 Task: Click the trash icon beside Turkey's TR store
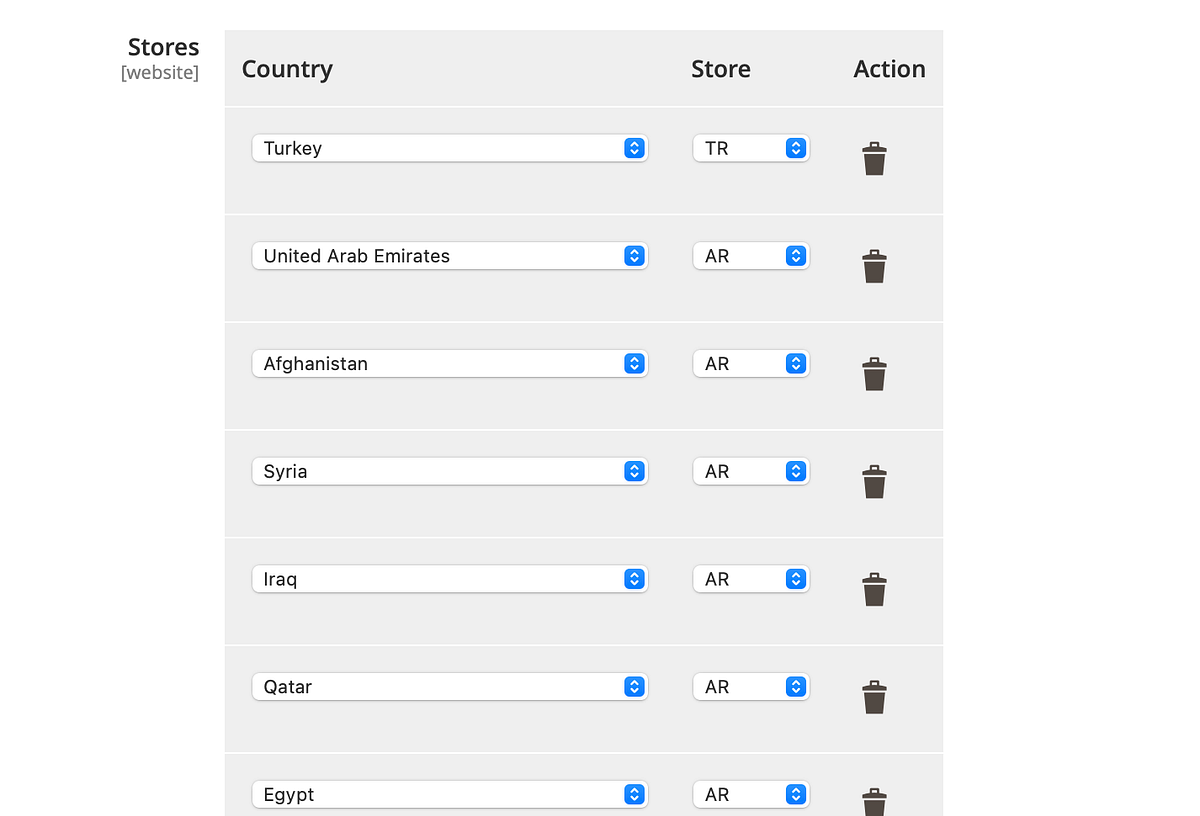(874, 158)
